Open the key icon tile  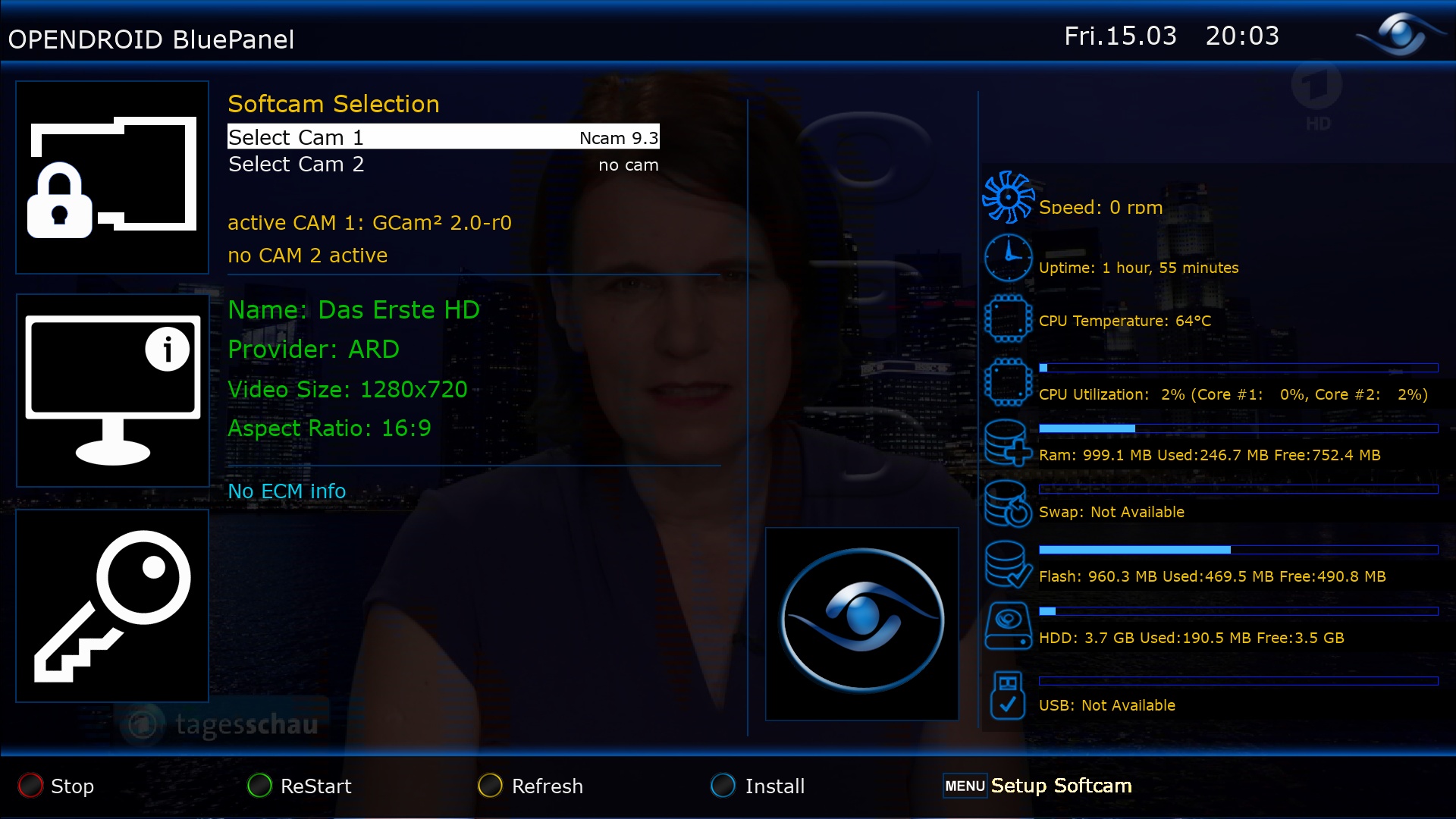tap(112, 606)
